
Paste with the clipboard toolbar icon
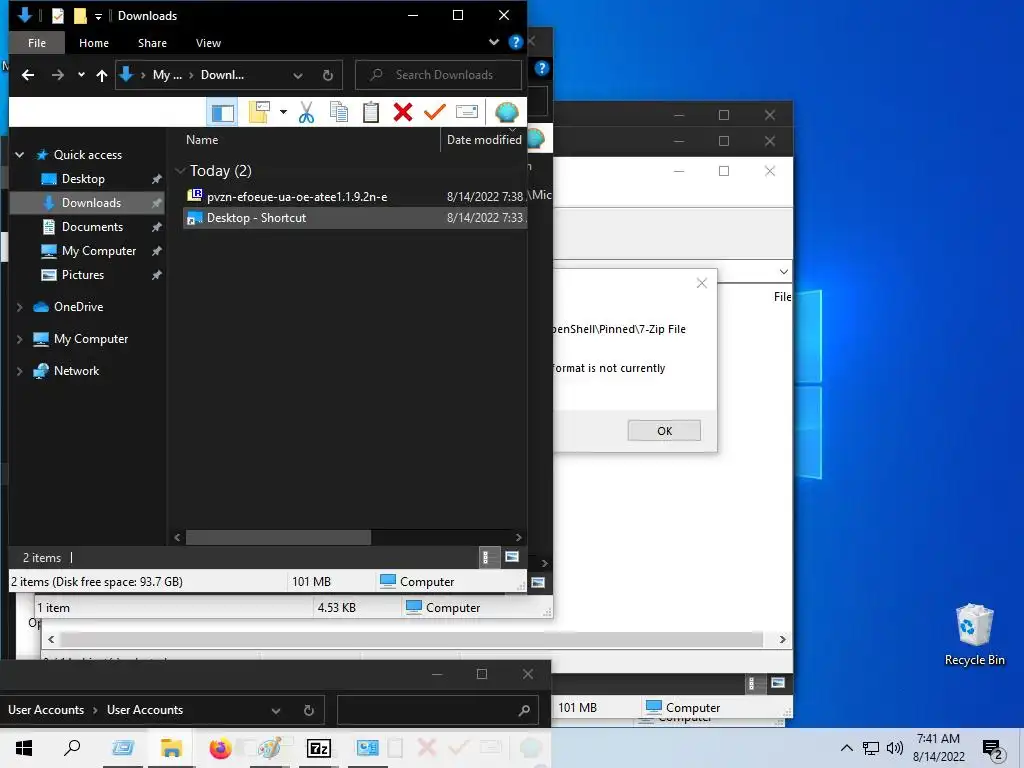pos(370,112)
